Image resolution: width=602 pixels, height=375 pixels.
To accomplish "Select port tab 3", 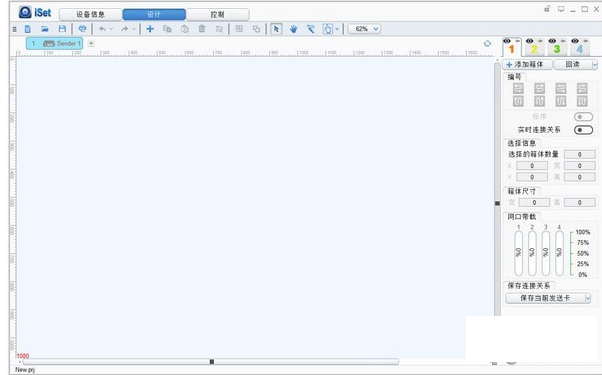I will [557, 49].
